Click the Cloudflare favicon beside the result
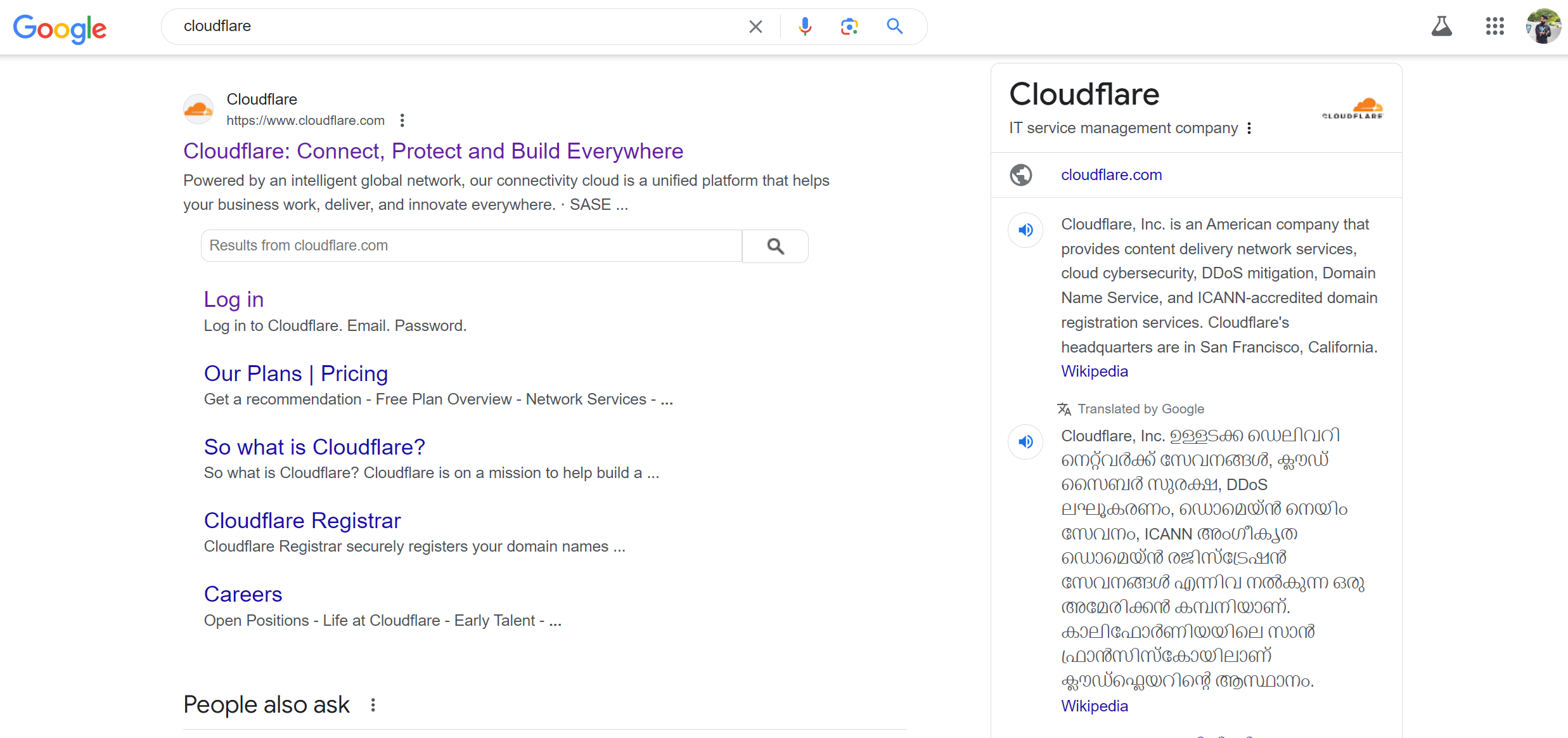The height and width of the screenshot is (738, 1568). 198,109
